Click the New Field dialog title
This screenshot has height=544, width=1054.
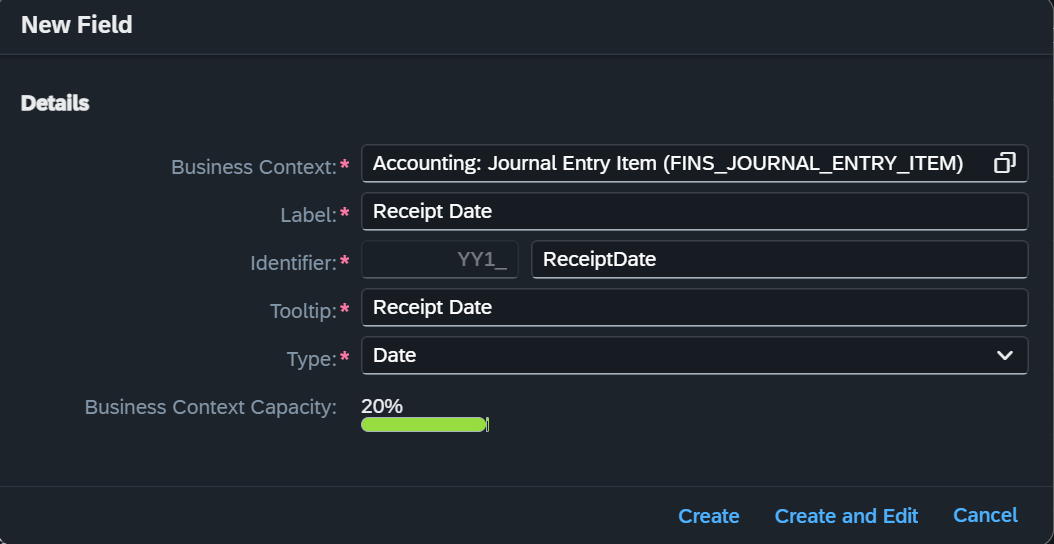[x=77, y=25]
